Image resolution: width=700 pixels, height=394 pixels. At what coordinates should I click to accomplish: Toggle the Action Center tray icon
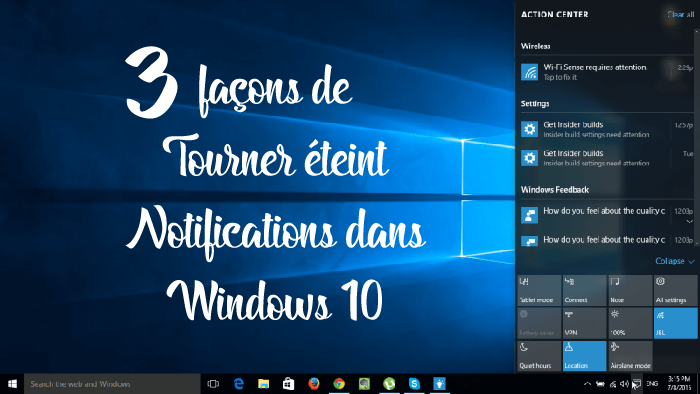637,383
